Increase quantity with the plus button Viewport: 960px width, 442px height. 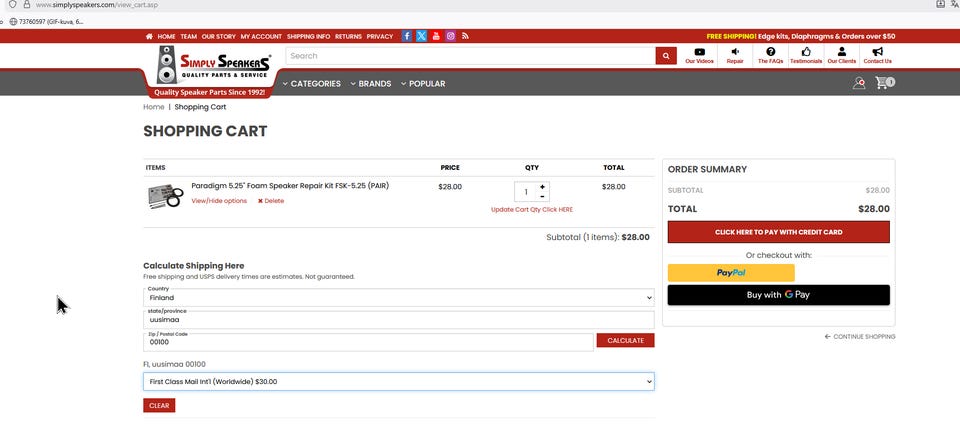[x=542, y=187]
